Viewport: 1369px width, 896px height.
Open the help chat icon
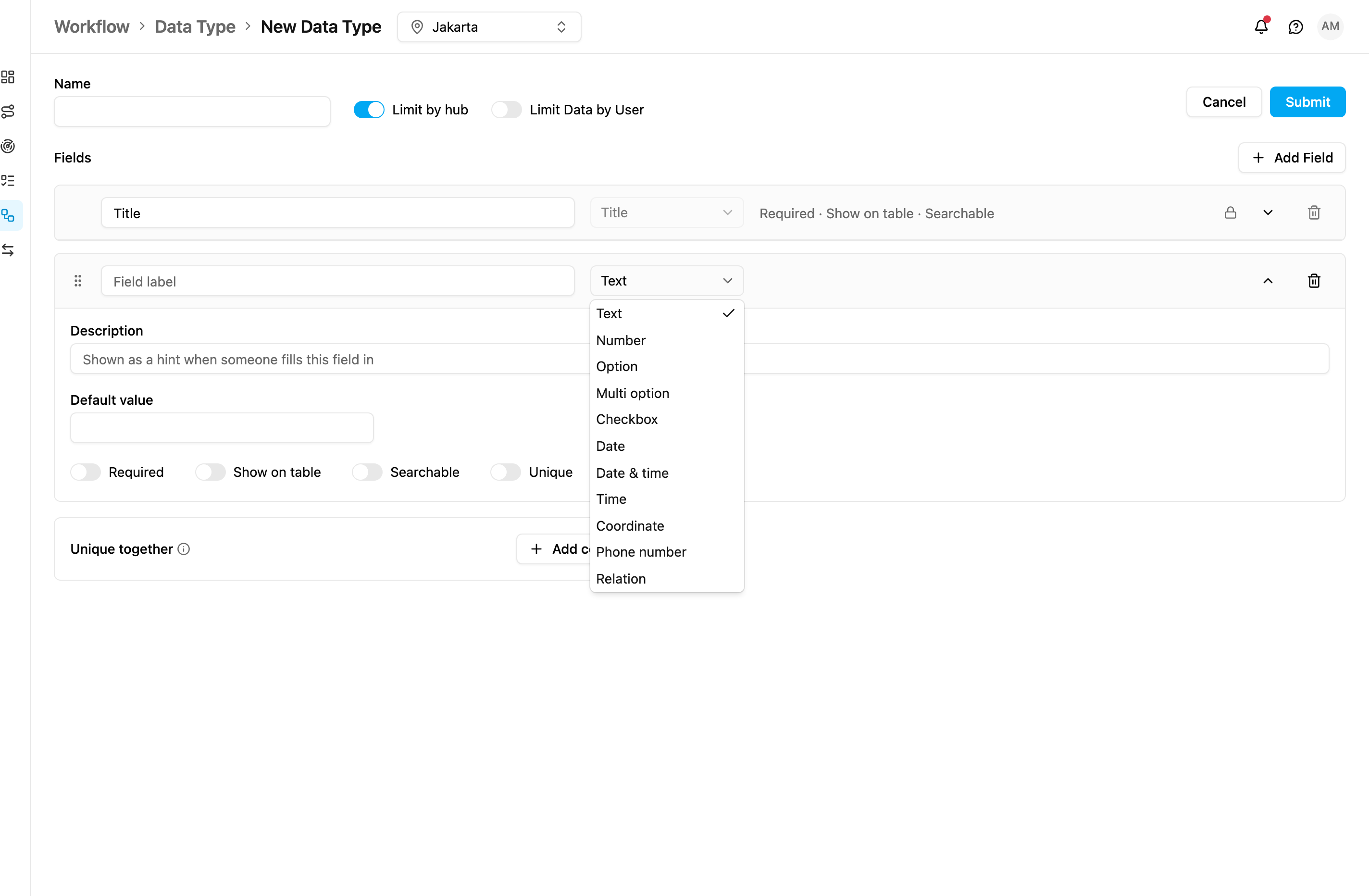point(1295,26)
